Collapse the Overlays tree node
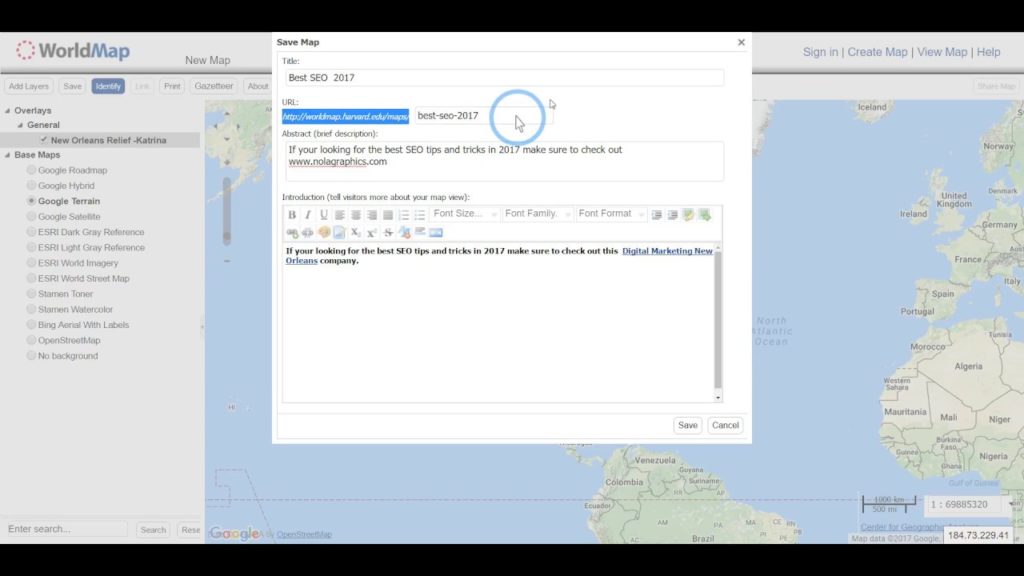The height and width of the screenshot is (576, 1024). pyautogui.click(x=8, y=110)
